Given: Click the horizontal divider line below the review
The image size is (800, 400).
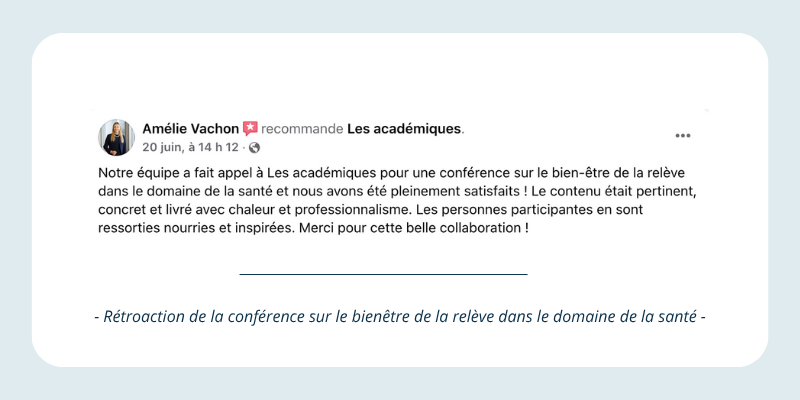Looking at the screenshot, I should tap(383, 273).
